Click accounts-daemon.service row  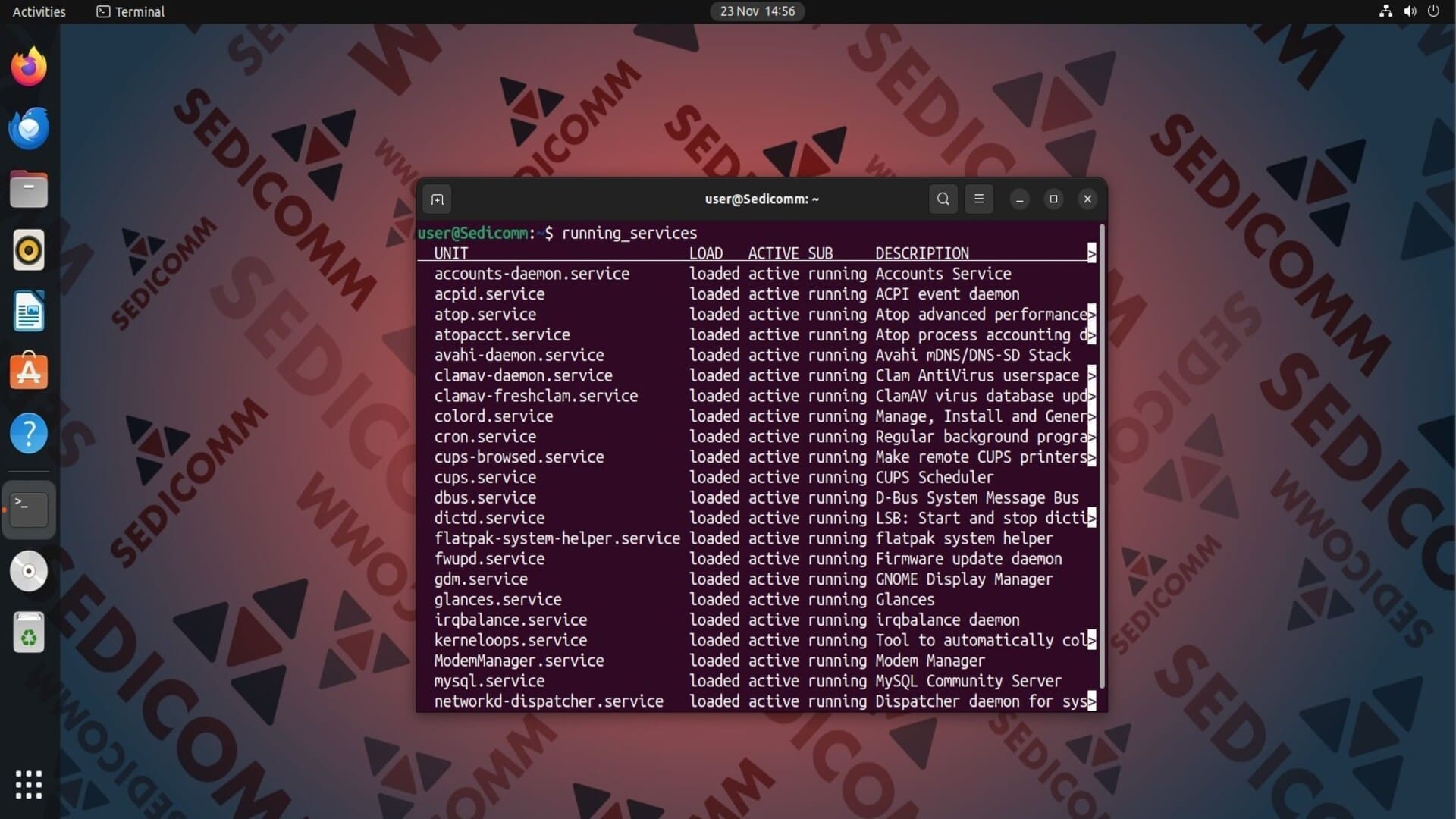pyautogui.click(x=758, y=274)
